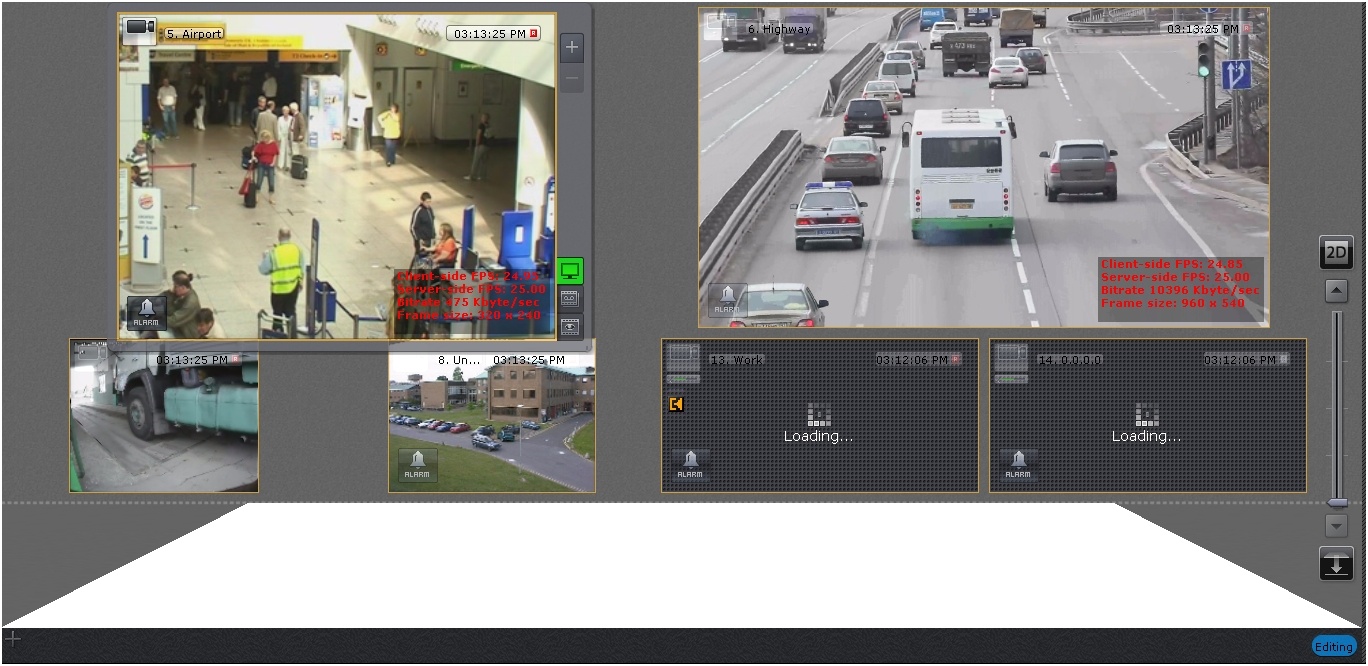The image size is (1368, 666).
Task: Zoom in Airport cell with plus button
Action: (x=572, y=47)
